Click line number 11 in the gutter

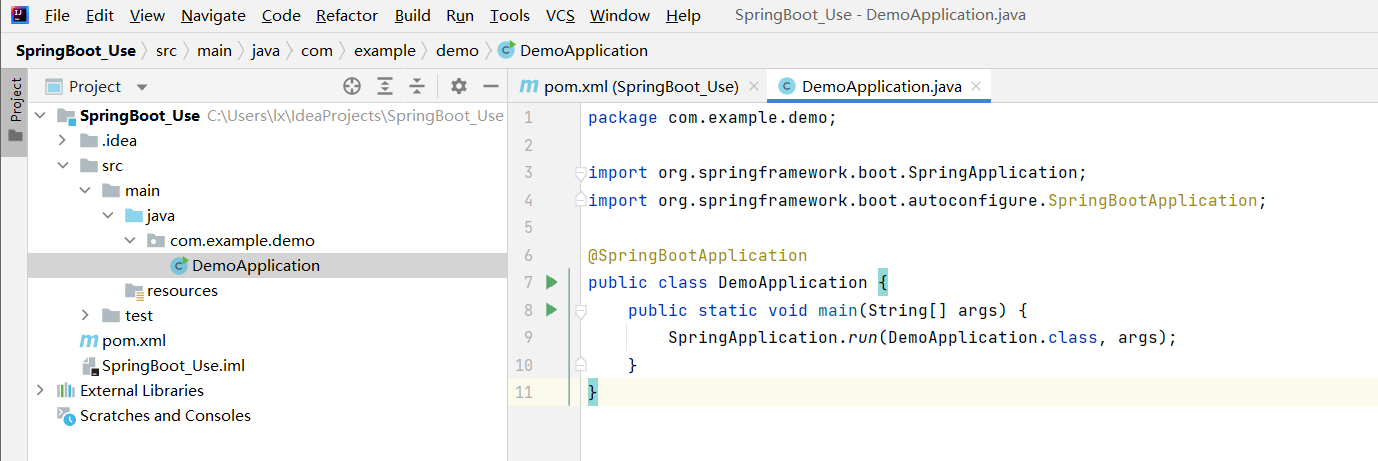524,392
